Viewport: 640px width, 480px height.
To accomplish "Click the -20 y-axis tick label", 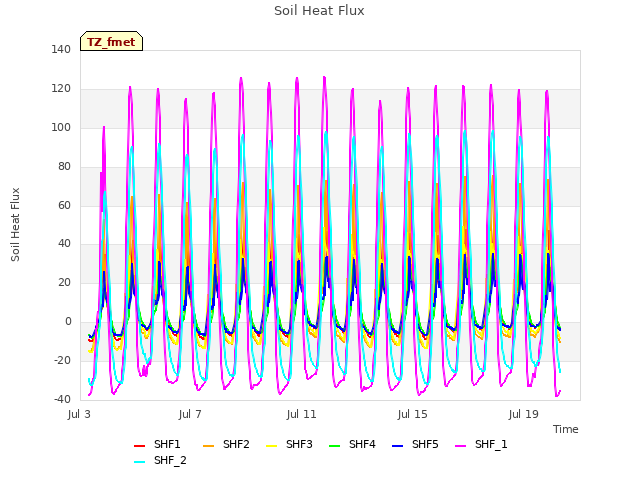I will (62, 360).
